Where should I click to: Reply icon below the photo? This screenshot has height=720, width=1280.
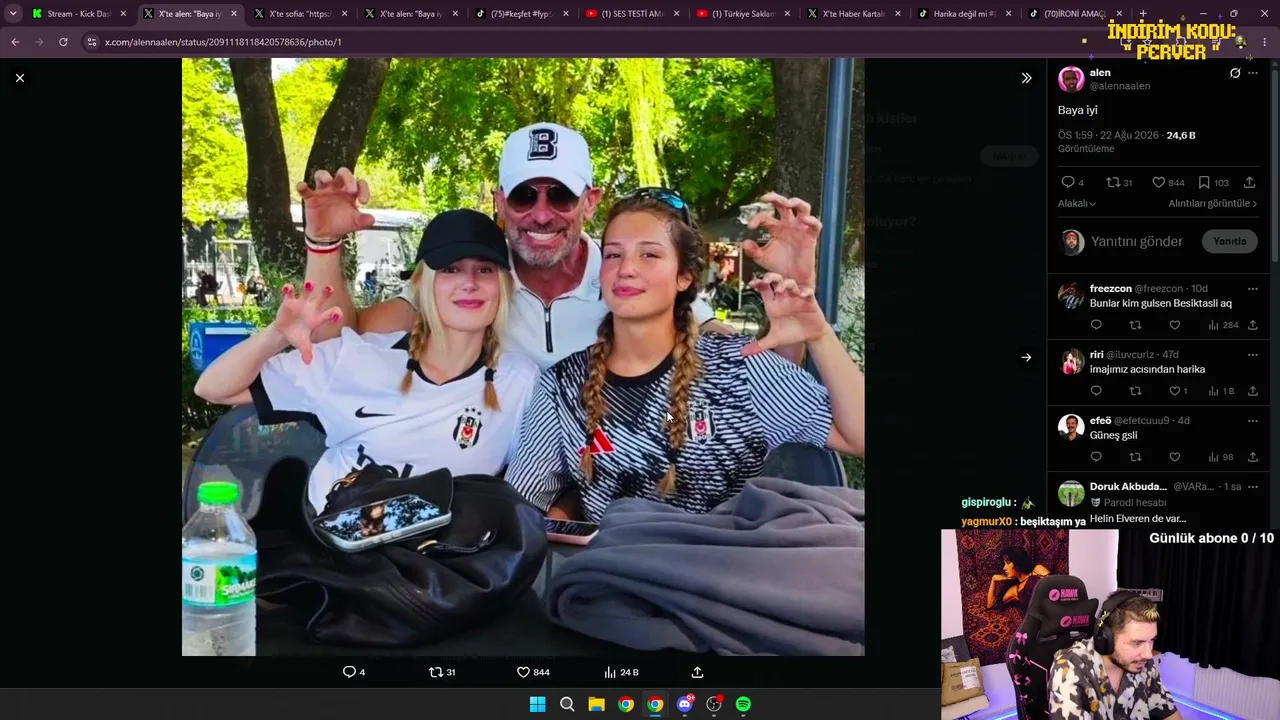(x=349, y=672)
